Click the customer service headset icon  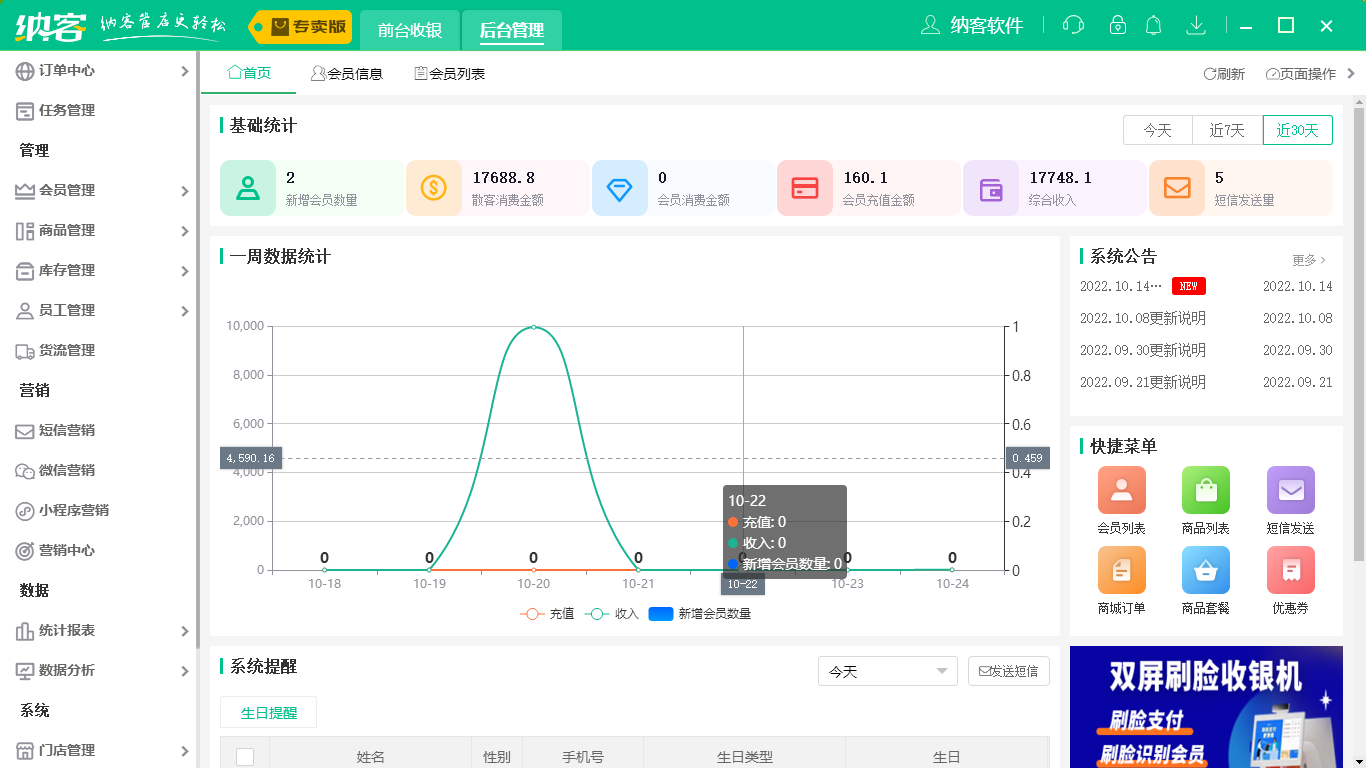tap(1074, 25)
